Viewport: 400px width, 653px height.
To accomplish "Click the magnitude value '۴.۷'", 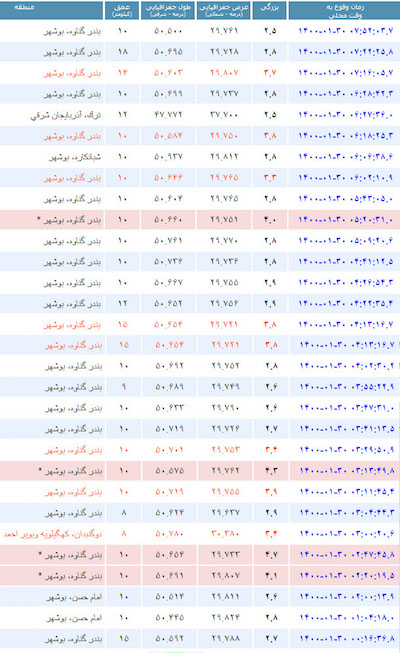I will (271, 555).
